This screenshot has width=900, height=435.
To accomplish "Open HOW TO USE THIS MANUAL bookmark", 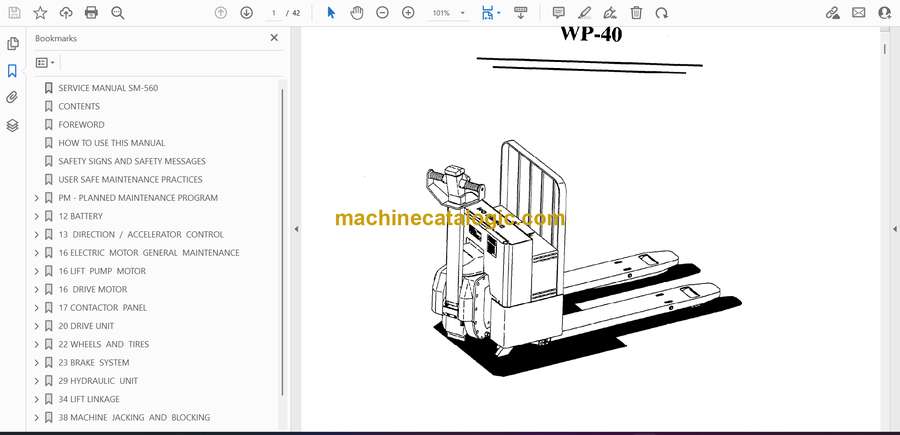I will (112, 143).
